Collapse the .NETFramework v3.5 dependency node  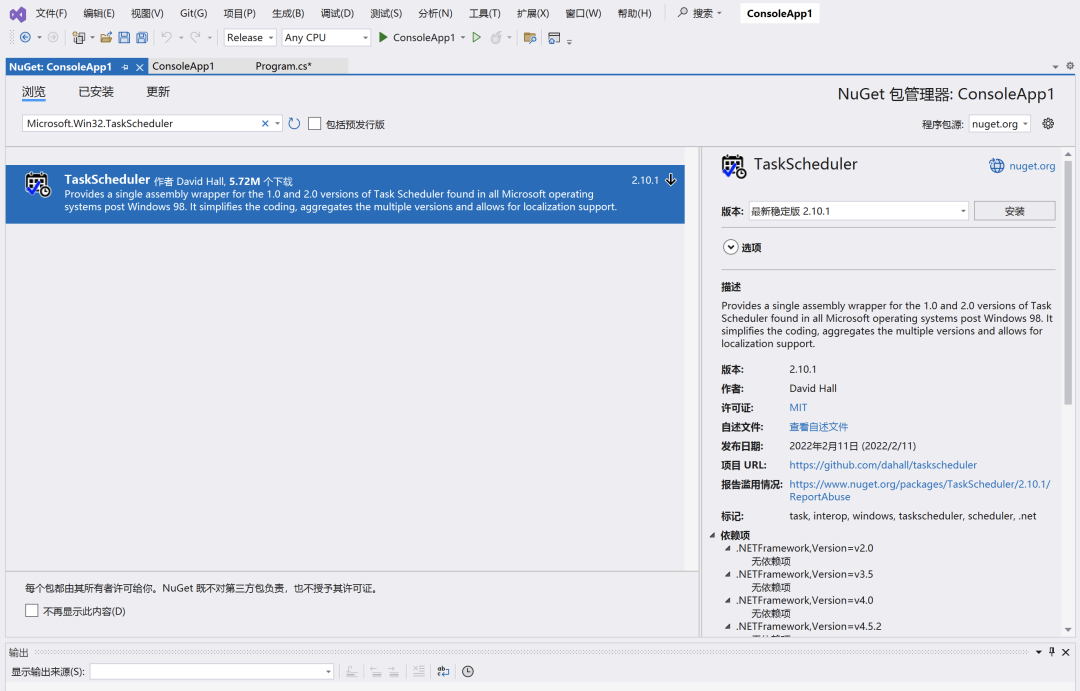(727, 574)
